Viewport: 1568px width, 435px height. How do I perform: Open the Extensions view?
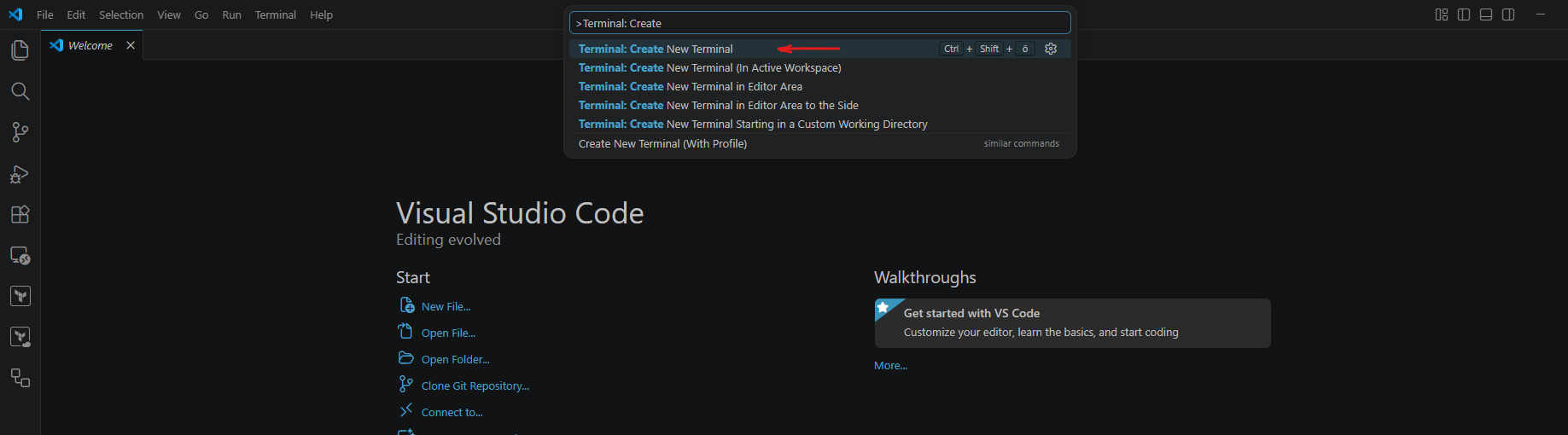(20, 214)
